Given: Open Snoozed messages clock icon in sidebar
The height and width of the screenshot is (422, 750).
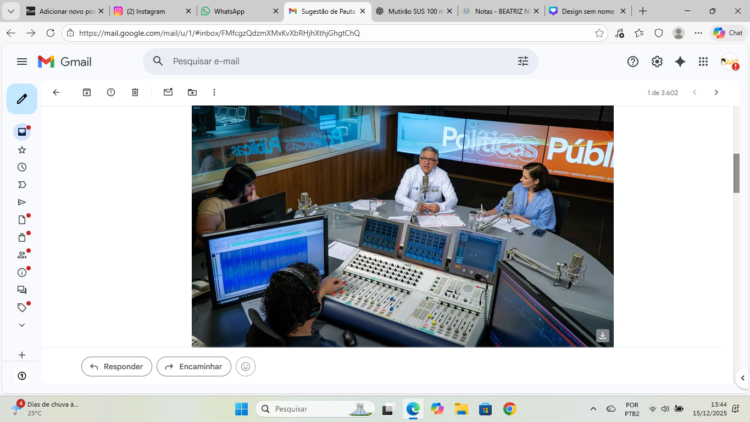Looking at the screenshot, I should (22, 167).
